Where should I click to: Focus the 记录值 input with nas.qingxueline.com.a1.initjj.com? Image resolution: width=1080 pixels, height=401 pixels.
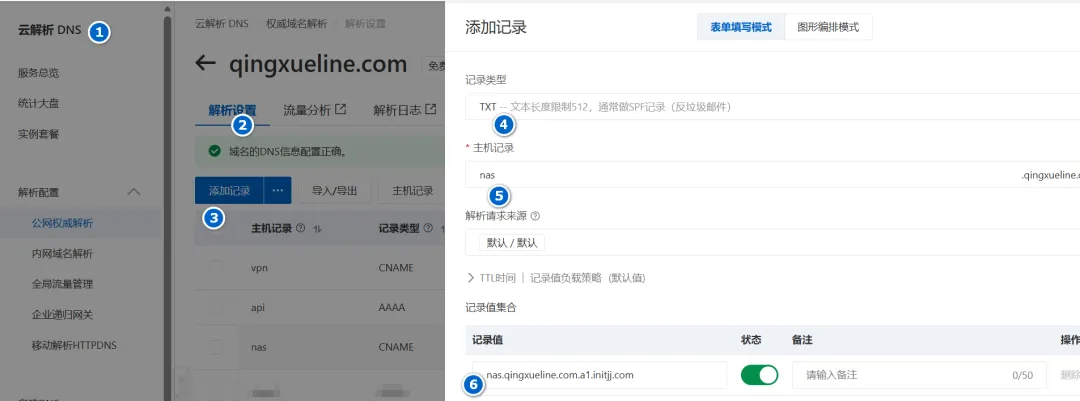tap(600, 375)
